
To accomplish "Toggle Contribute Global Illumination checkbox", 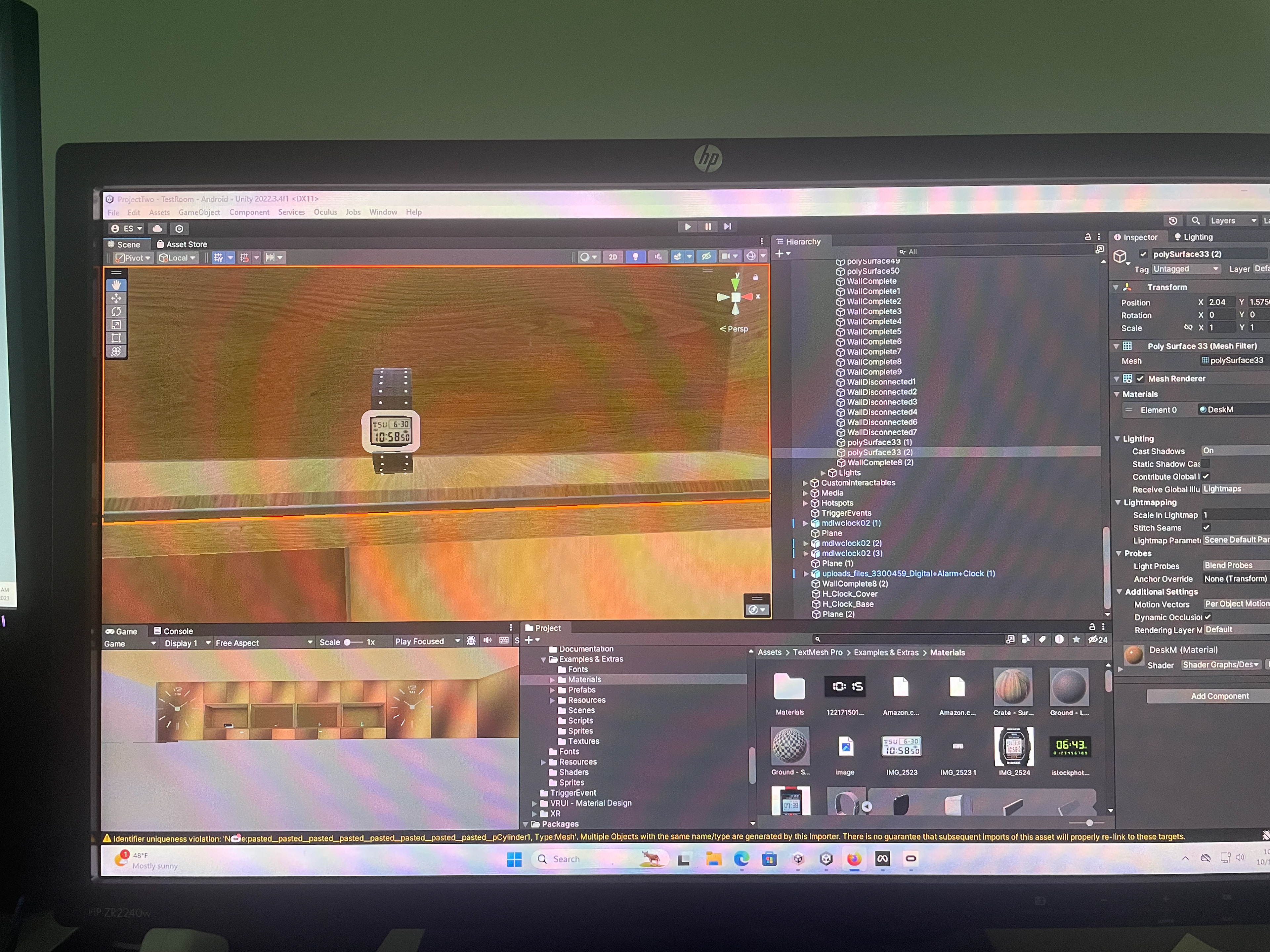I will click(1206, 476).
